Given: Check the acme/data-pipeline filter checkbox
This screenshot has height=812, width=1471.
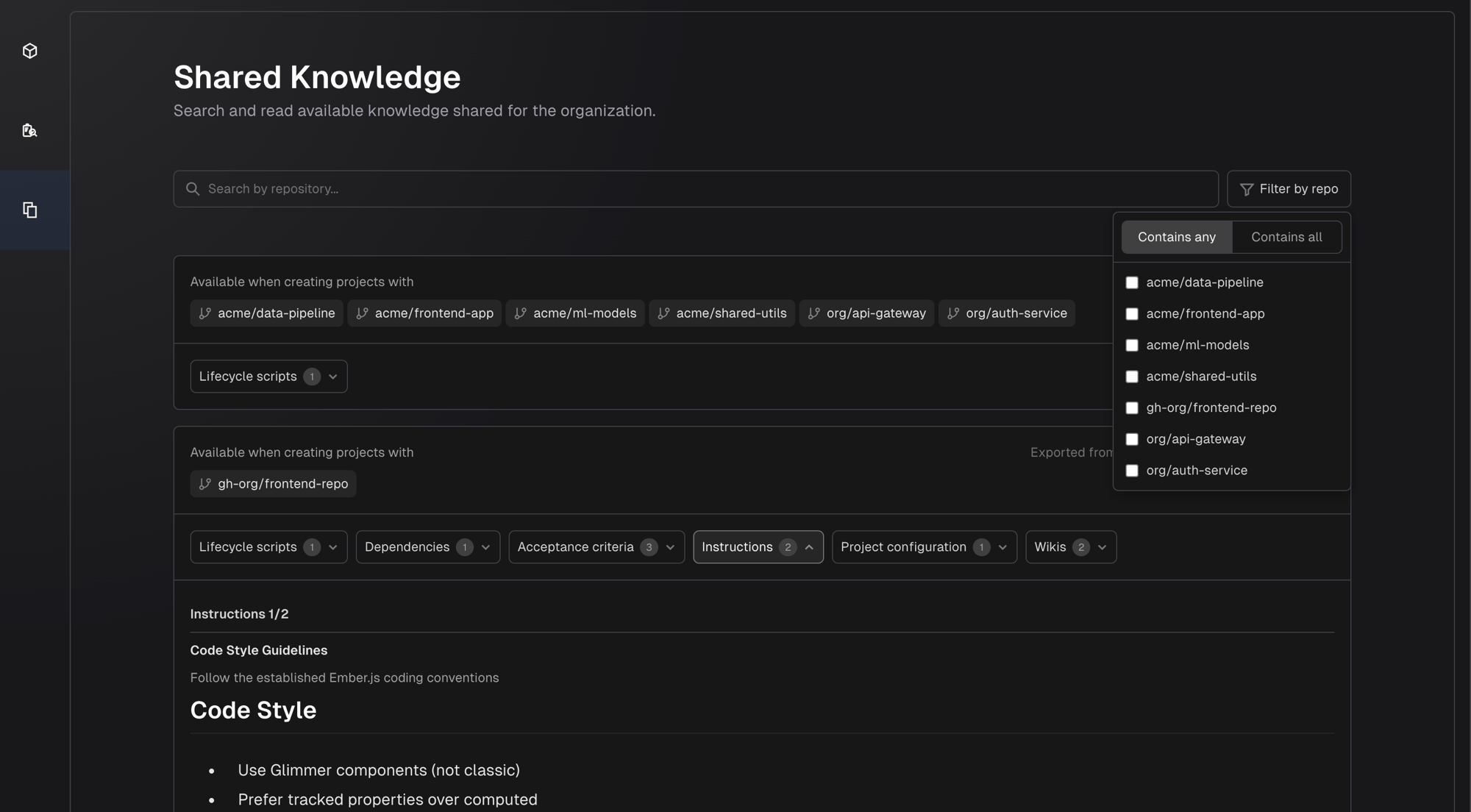Looking at the screenshot, I should pyautogui.click(x=1132, y=282).
